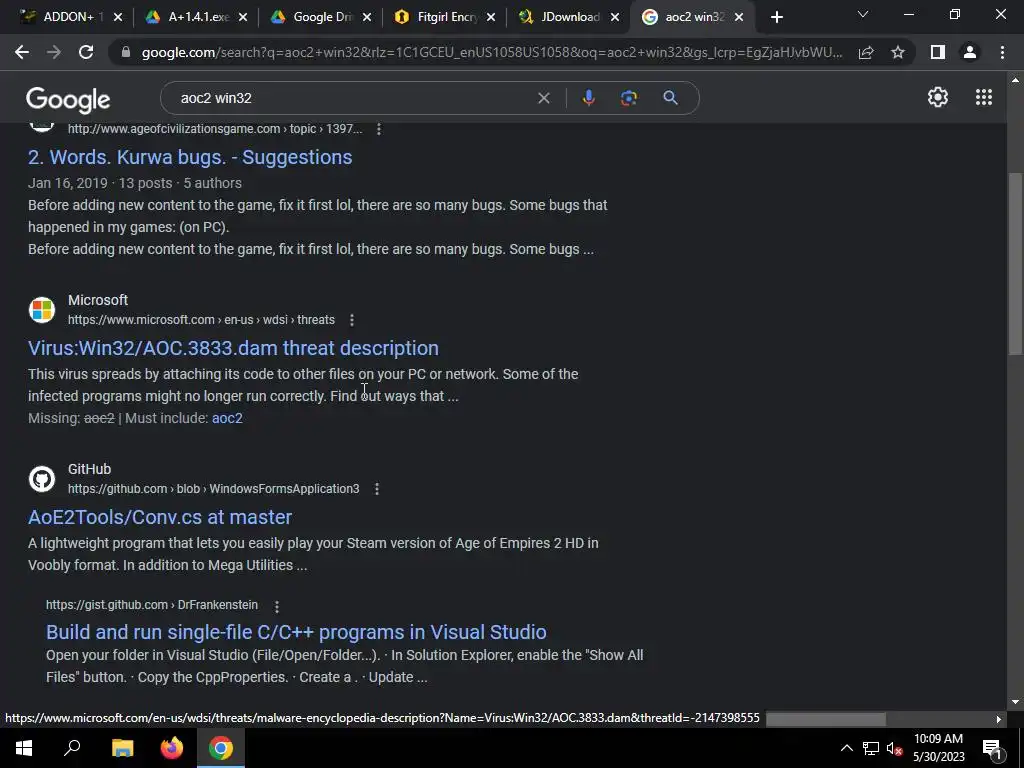
Task: Start voice search with microphone icon
Action: (588, 98)
